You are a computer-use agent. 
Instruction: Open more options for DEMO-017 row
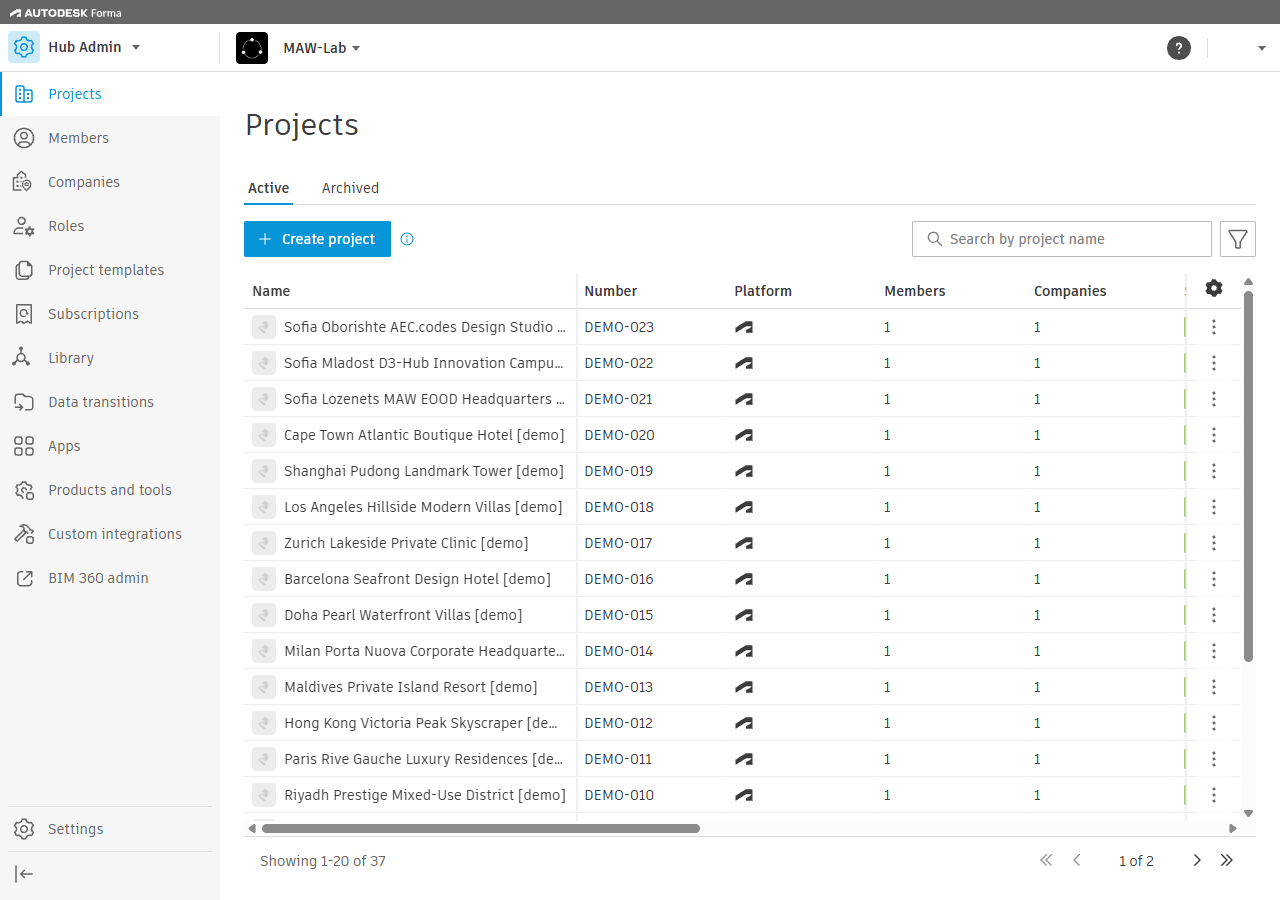(x=1214, y=543)
